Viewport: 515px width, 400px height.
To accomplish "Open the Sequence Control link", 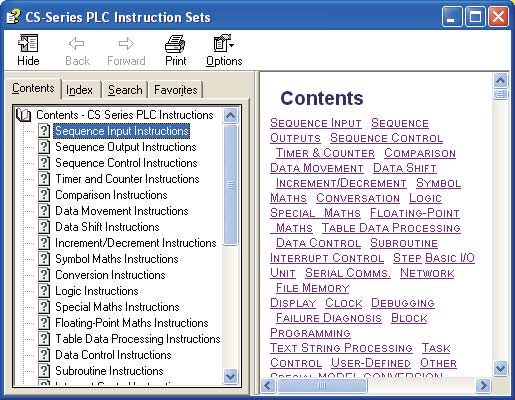I will pos(386,138).
